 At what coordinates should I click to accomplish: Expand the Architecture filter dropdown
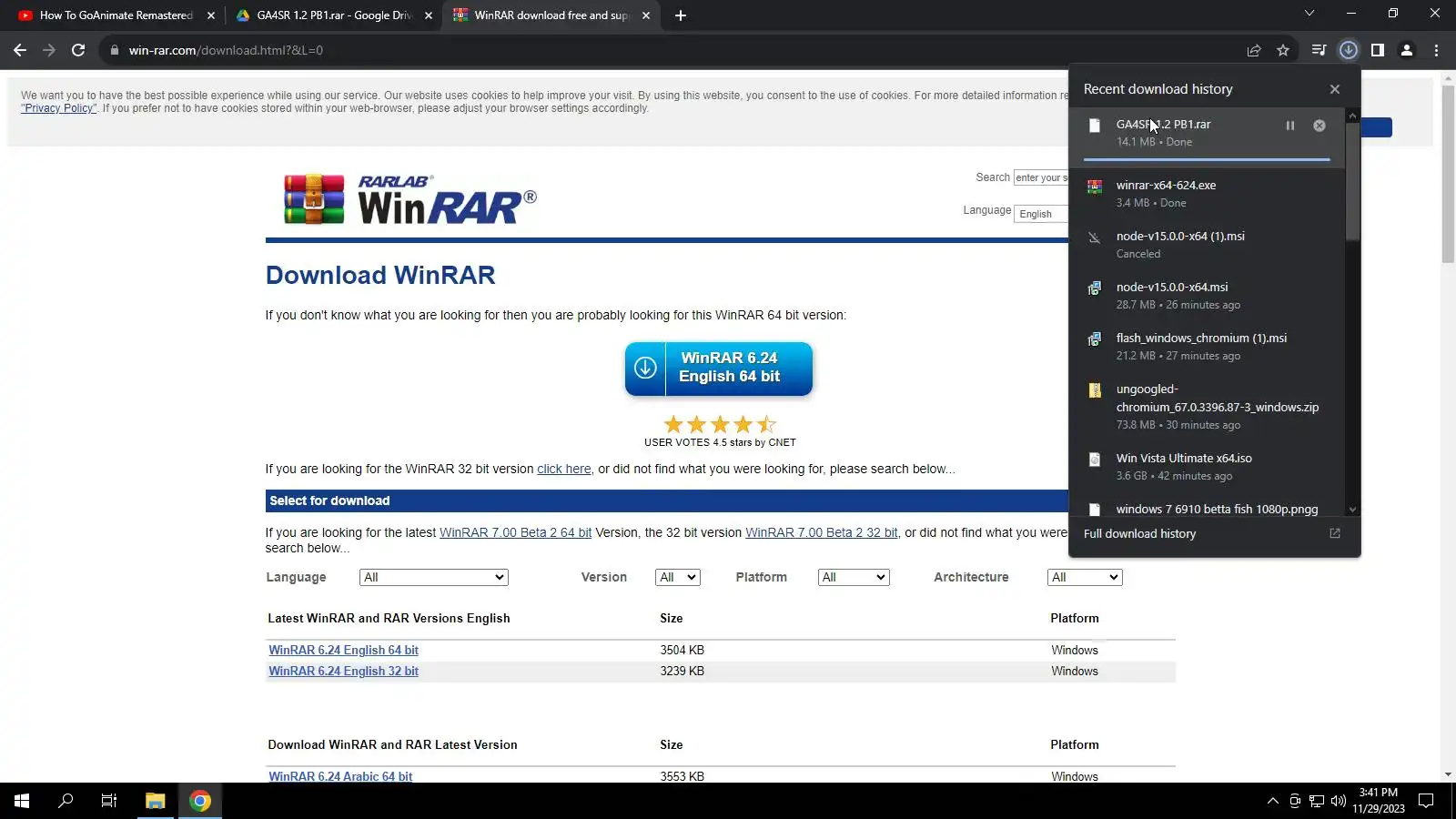click(x=1085, y=577)
